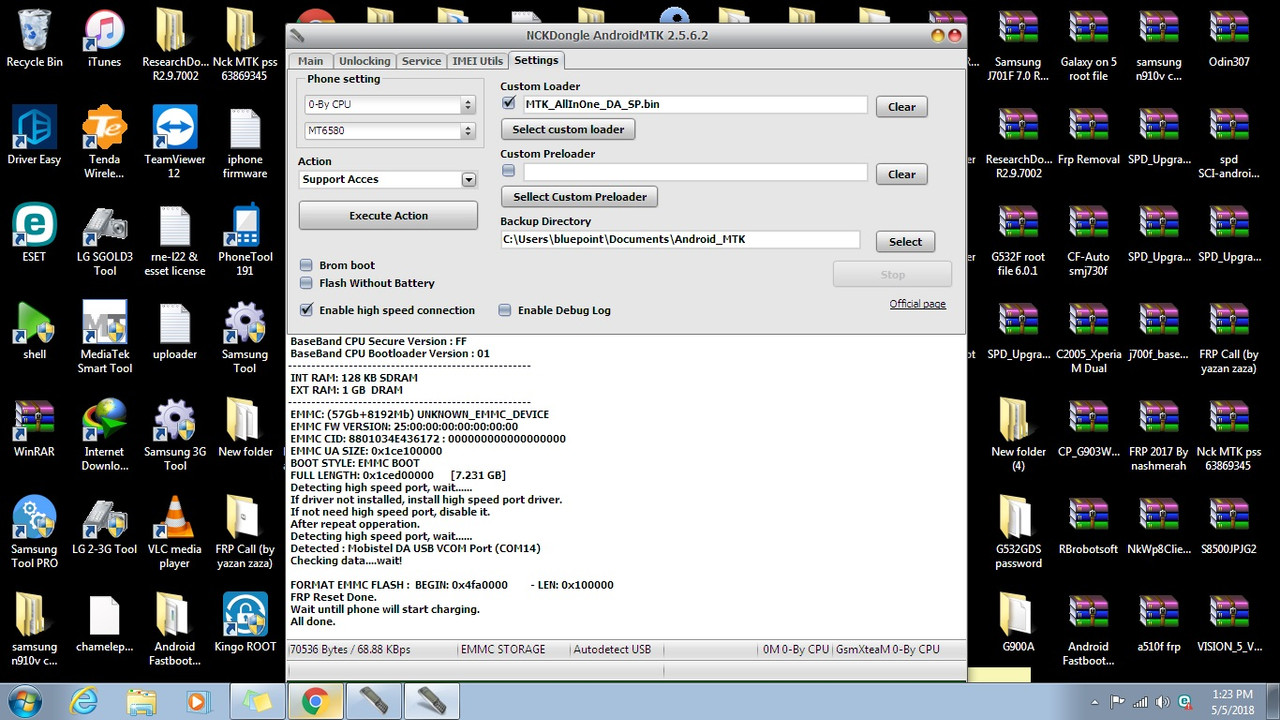Launch Samsung 3G Tool icon
The image size is (1280, 720).
tap(174, 435)
